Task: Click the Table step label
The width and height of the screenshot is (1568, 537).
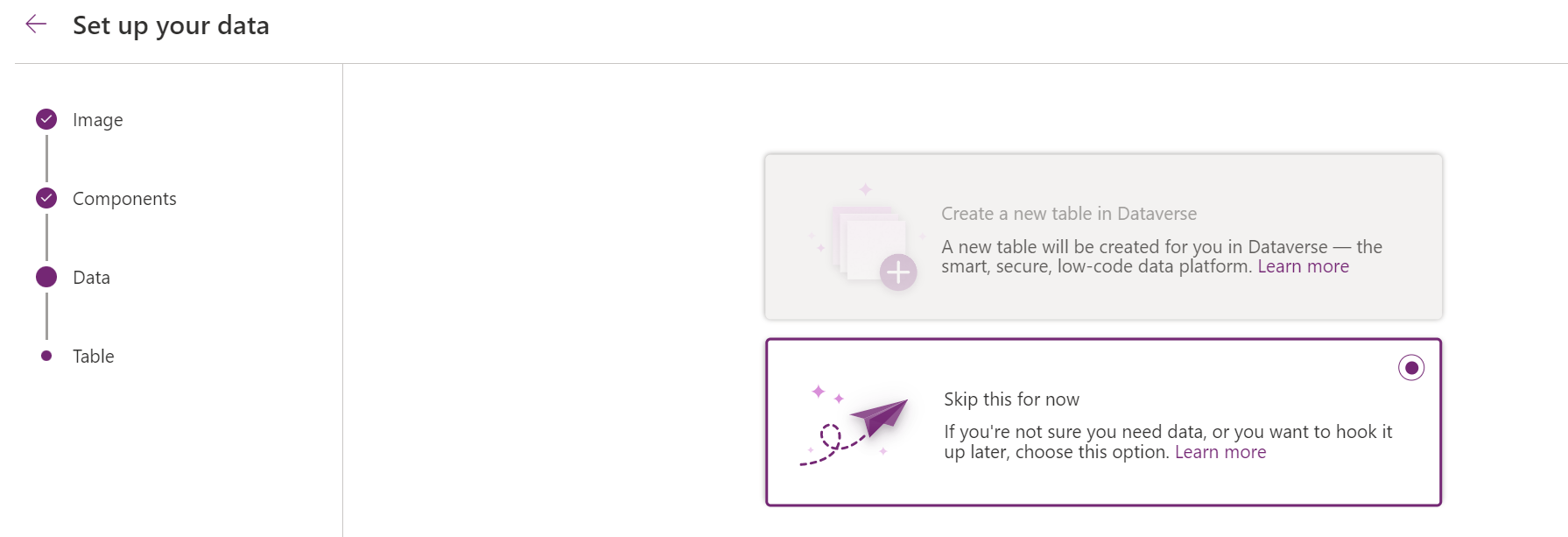Action: pyautogui.click(x=93, y=356)
